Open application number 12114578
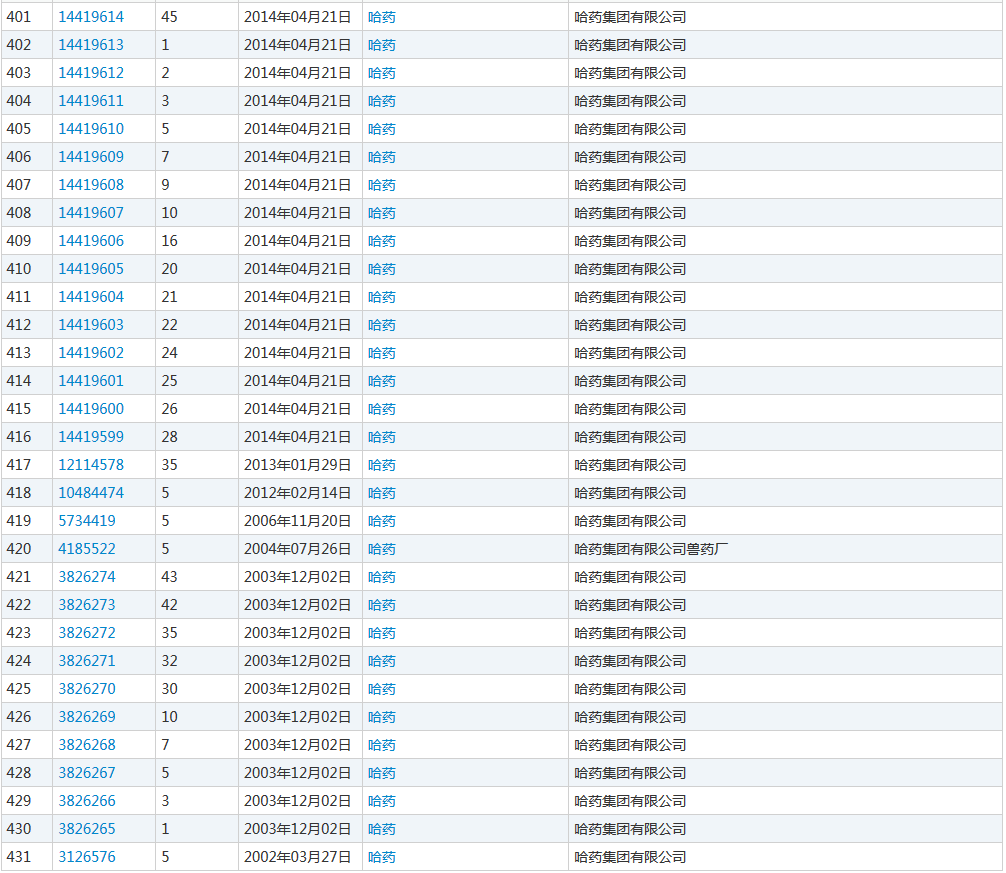The width and height of the screenshot is (1006, 873). [91, 465]
